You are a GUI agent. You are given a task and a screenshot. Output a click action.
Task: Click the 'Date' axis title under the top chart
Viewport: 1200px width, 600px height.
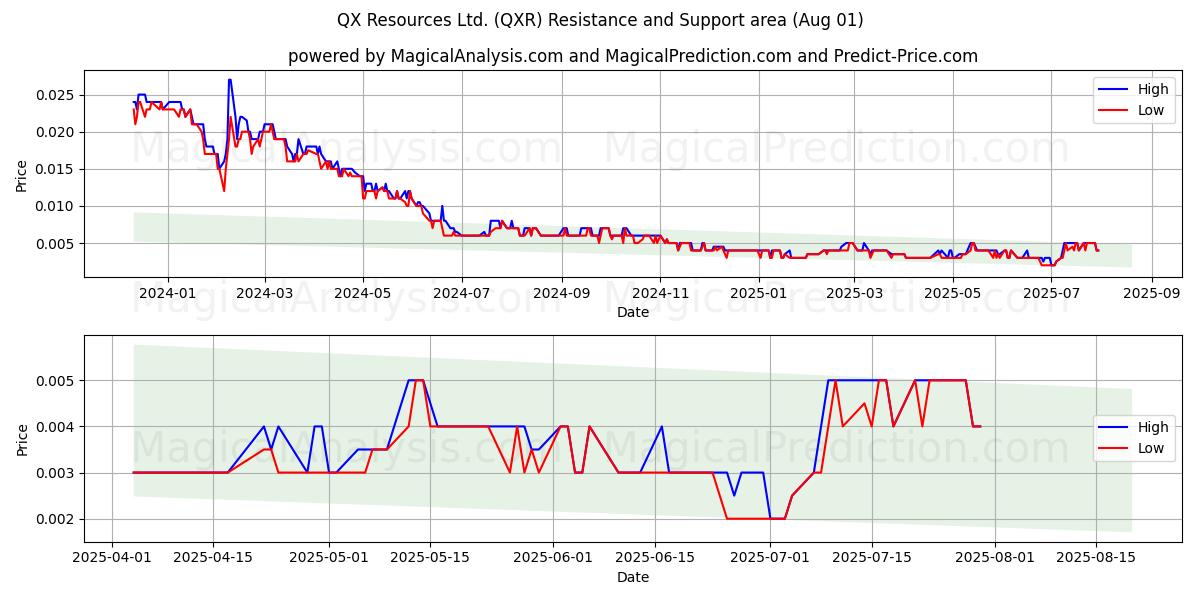coord(633,312)
